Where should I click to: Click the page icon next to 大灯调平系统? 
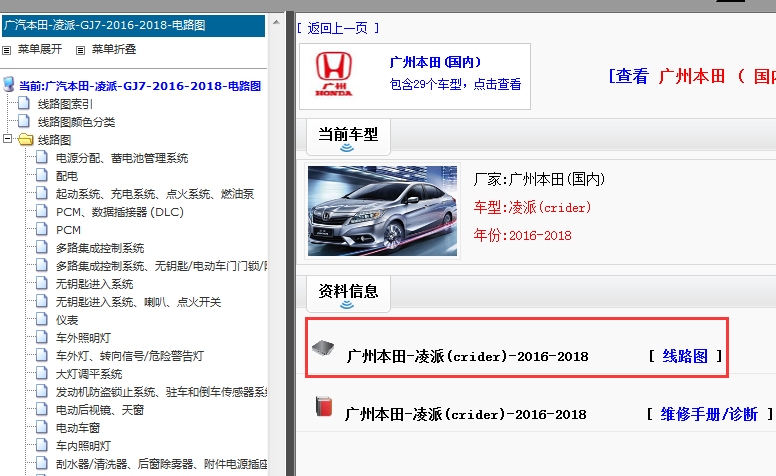pos(42,373)
